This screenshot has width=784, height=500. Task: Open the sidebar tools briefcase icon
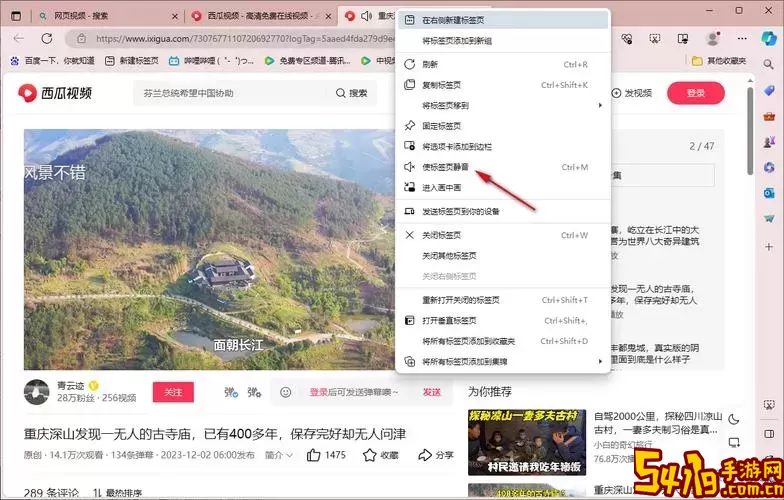point(769,116)
